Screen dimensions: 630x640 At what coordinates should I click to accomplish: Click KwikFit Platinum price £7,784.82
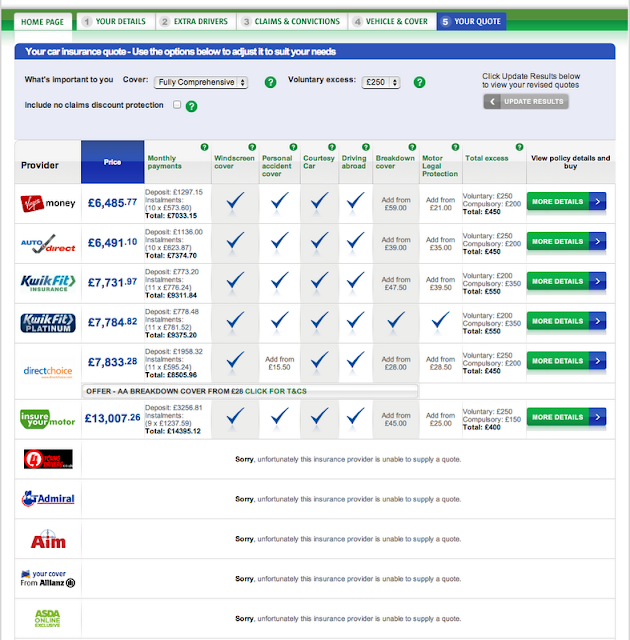click(x=113, y=322)
